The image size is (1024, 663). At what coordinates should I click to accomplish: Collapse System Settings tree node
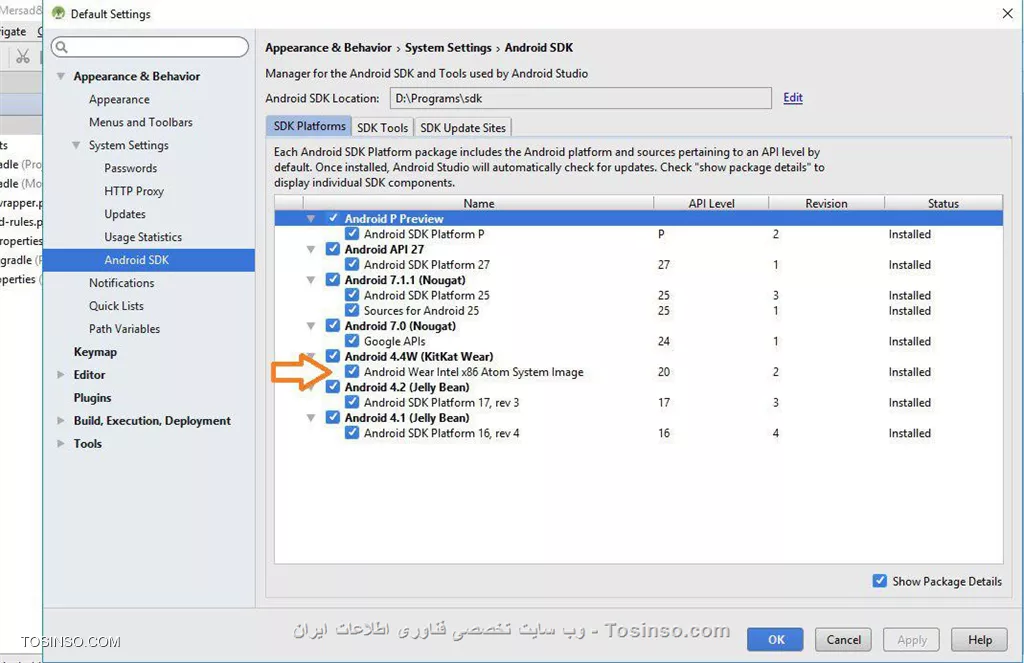[76, 145]
